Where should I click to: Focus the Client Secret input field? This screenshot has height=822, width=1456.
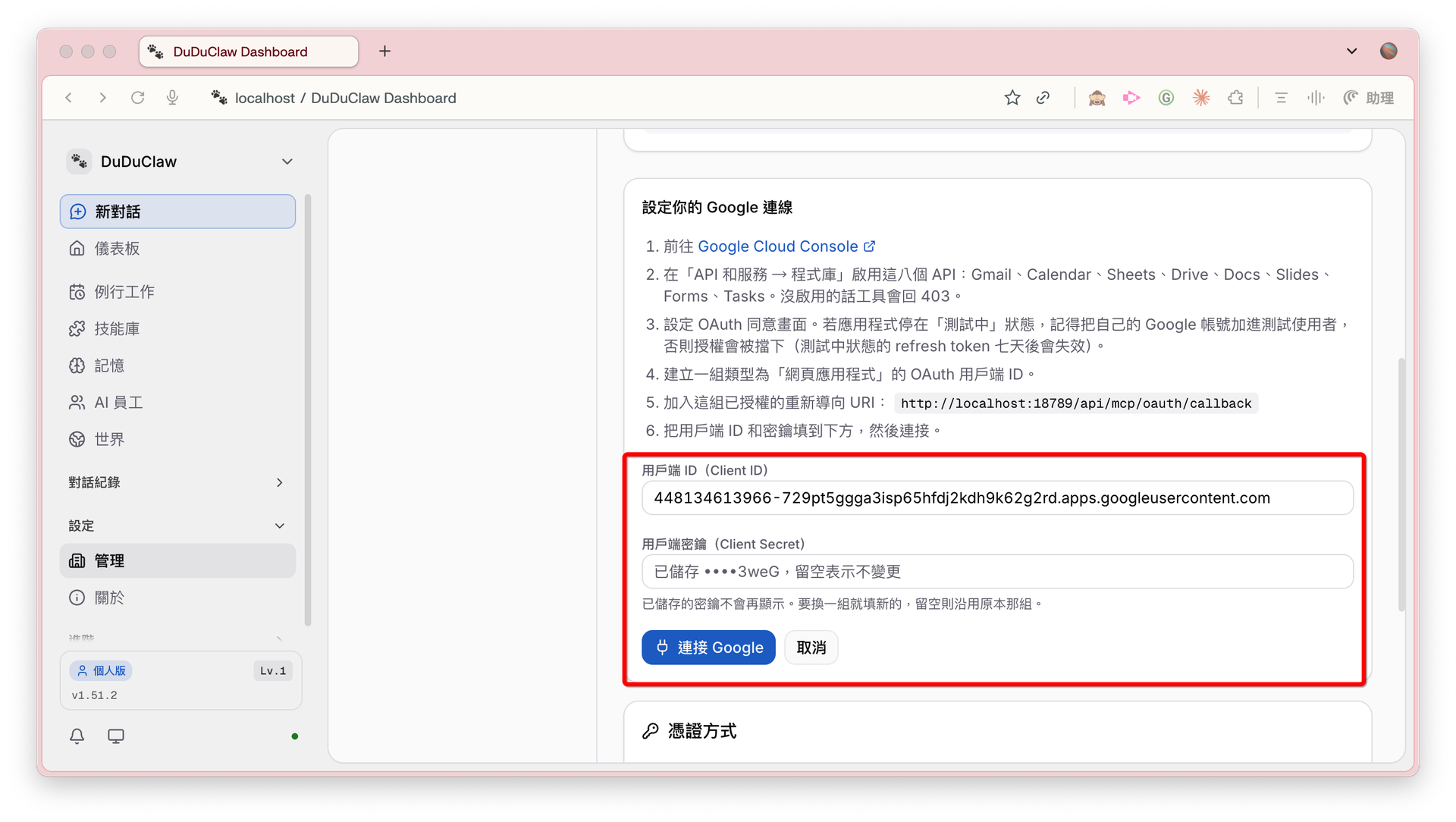997,572
